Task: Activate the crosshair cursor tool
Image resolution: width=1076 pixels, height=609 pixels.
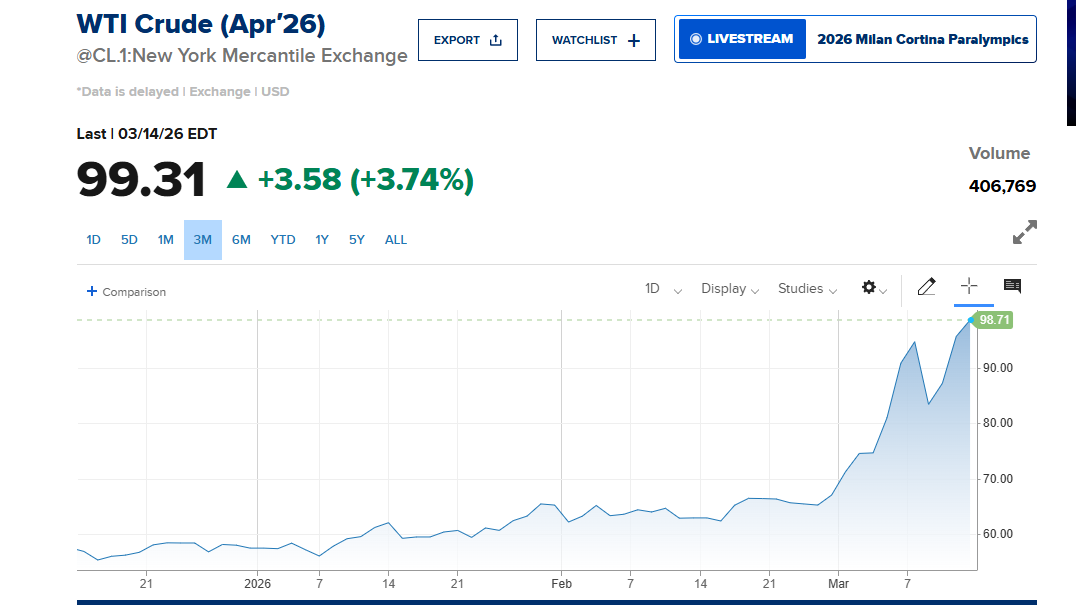Action: click(967, 287)
